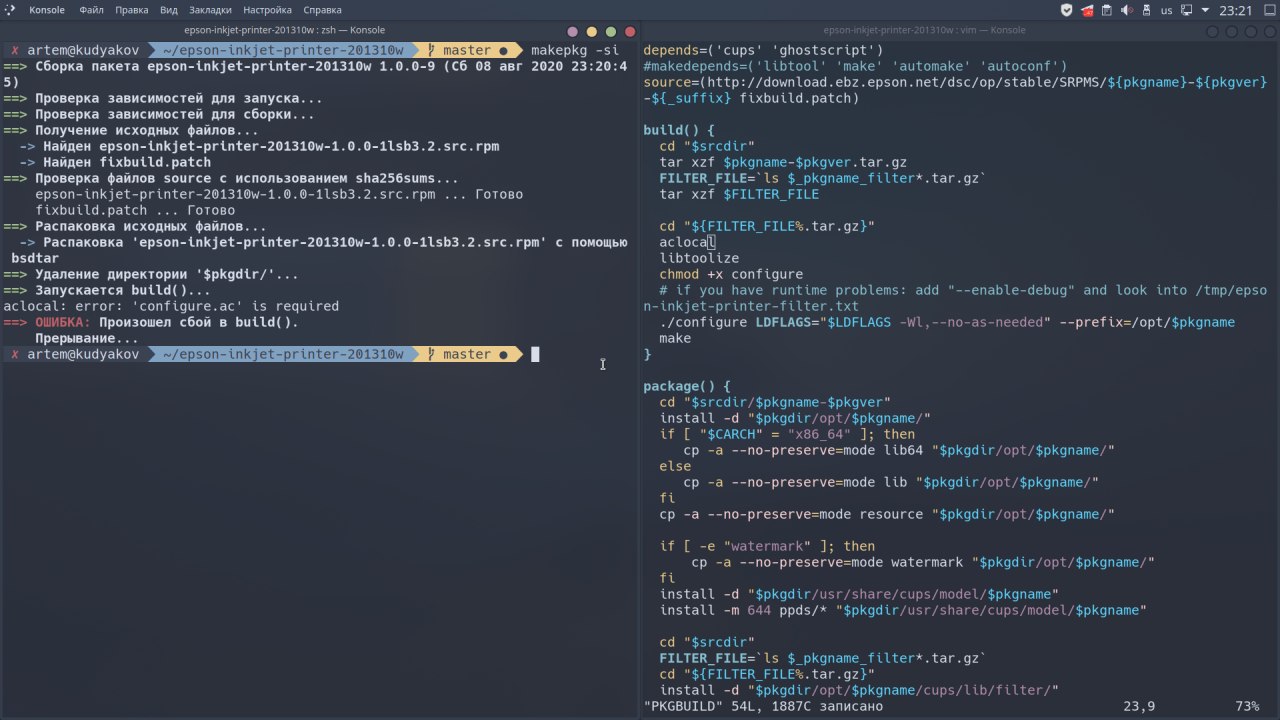Open the Вид menu
The height and width of the screenshot is (720, 1280).
[x=170, y=10]
